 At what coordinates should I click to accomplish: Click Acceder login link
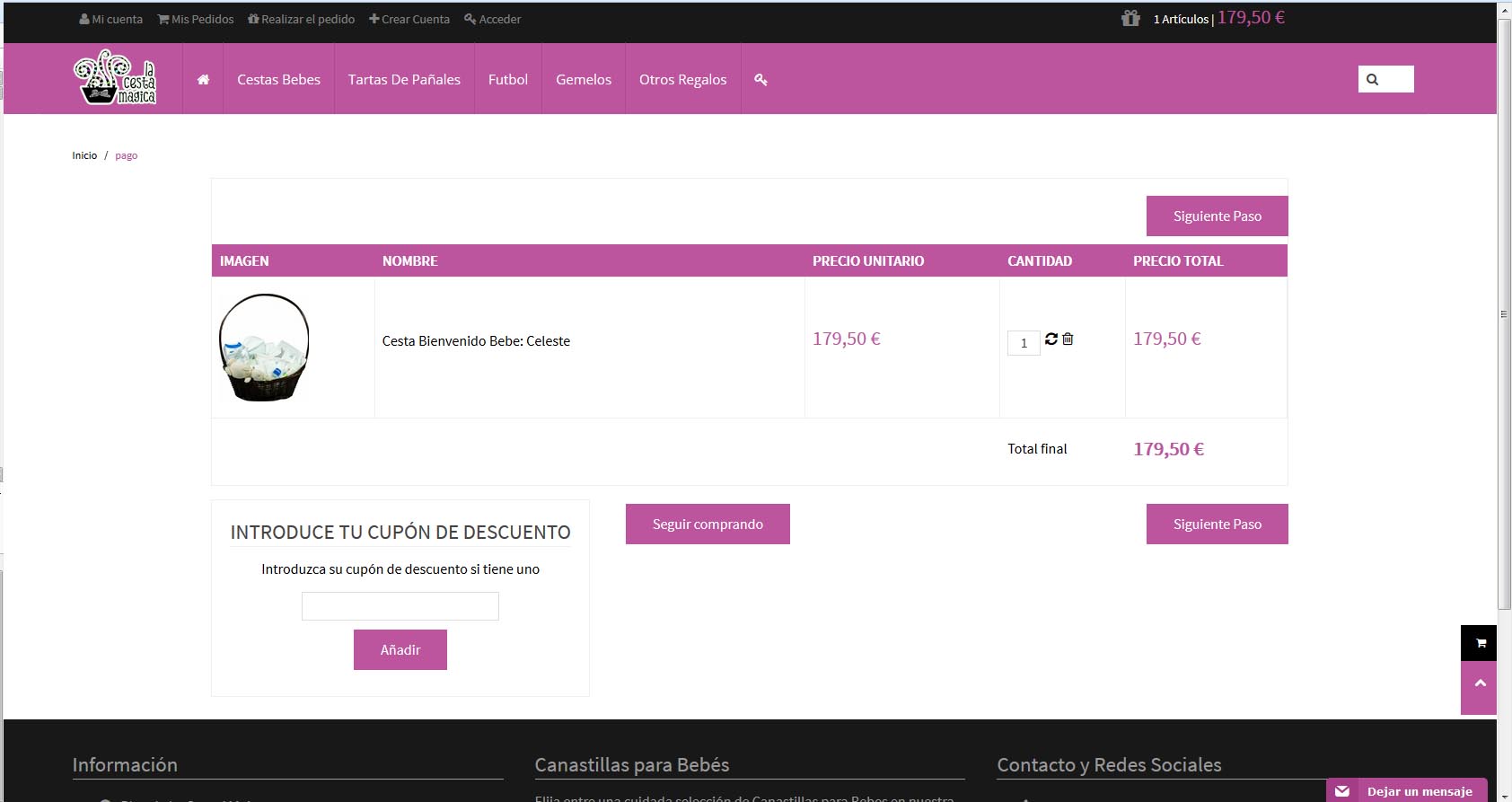(493, 19)
